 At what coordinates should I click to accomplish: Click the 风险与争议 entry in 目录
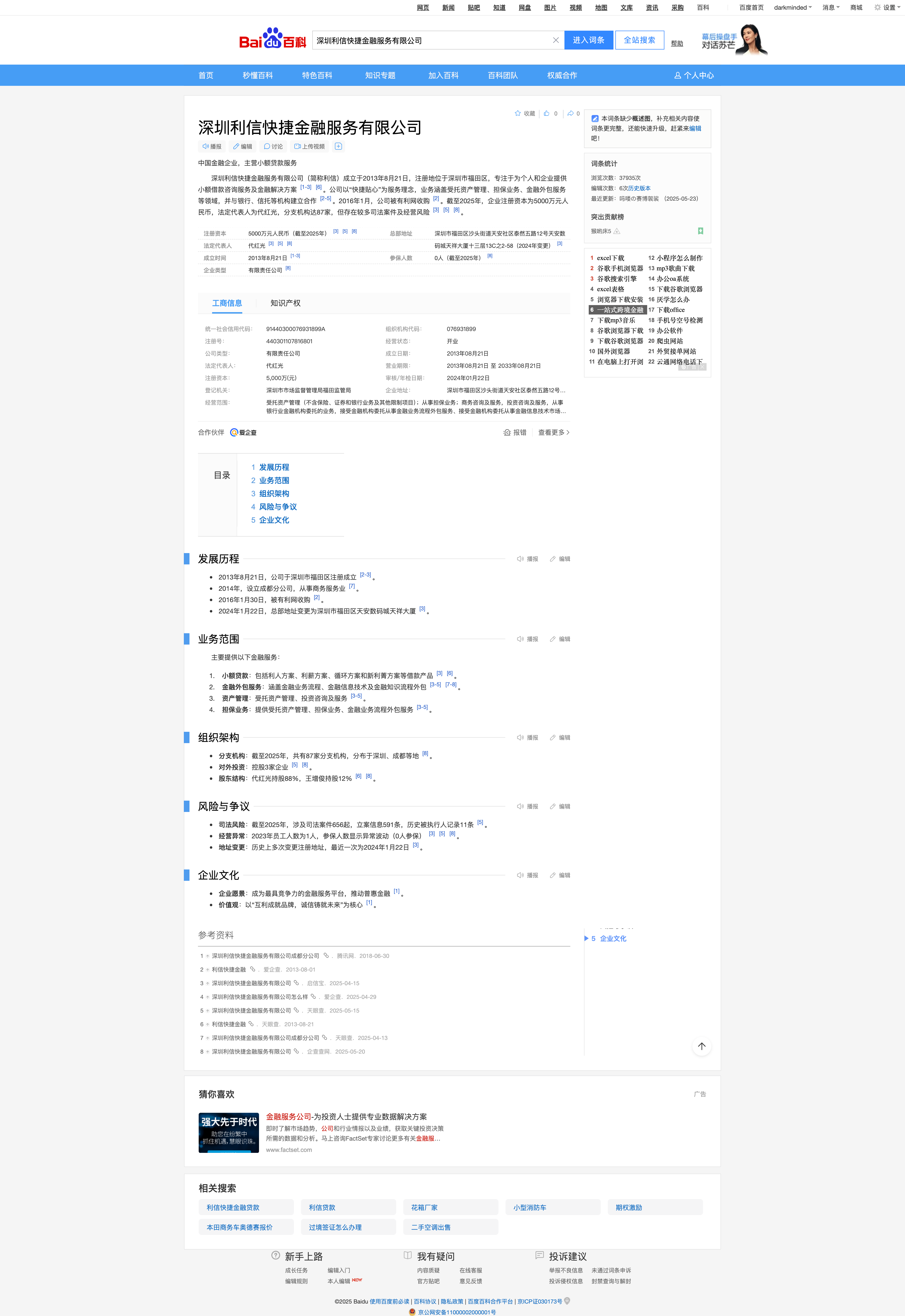point(278,507)
